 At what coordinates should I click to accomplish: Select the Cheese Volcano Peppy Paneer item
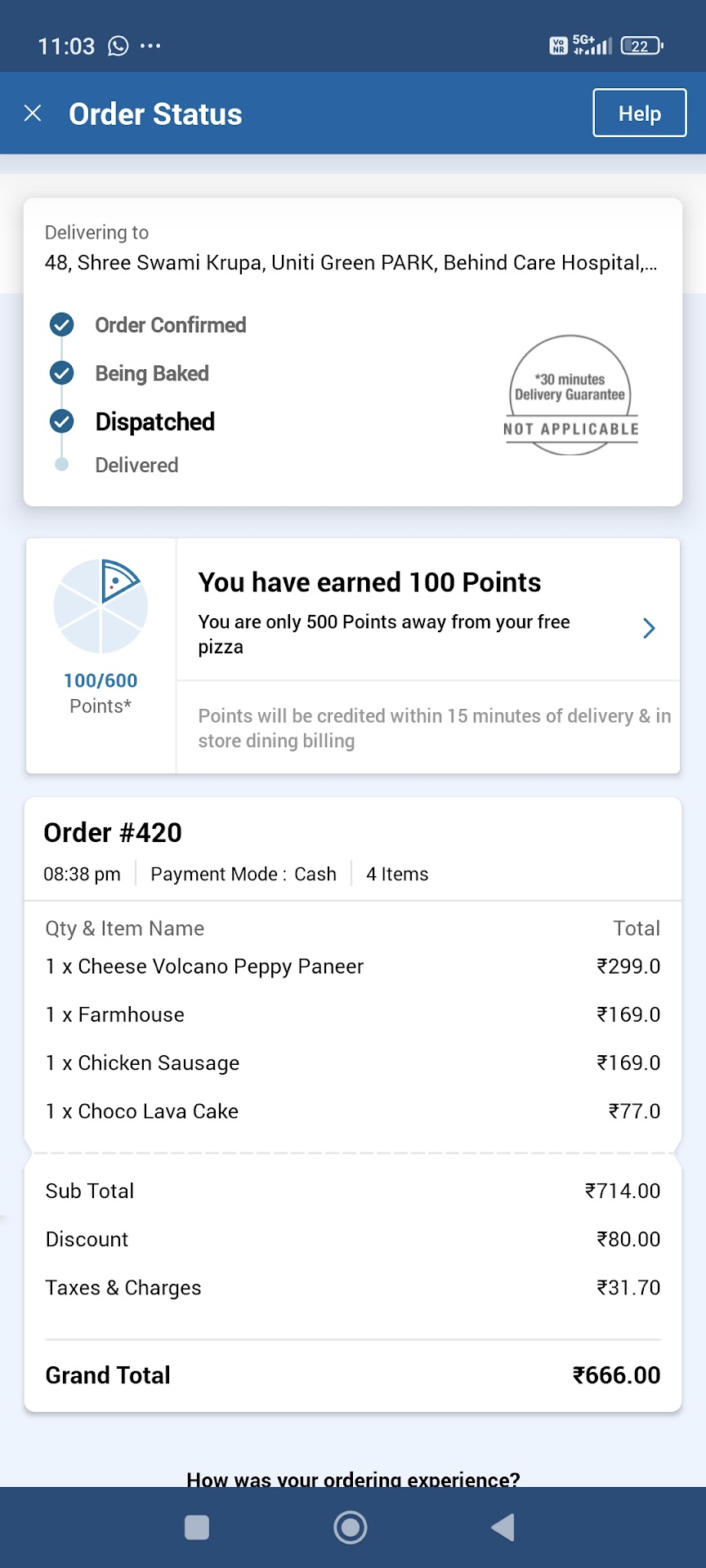pos(204,967)
